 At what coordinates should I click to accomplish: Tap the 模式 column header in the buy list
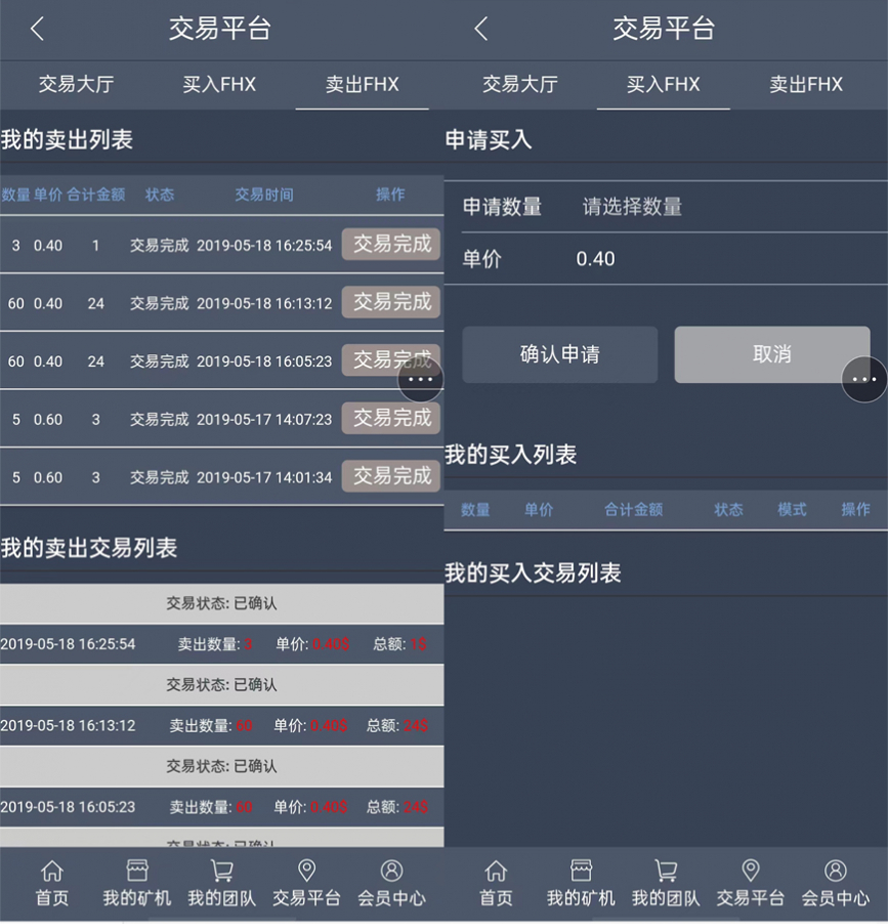click(792, 510)
